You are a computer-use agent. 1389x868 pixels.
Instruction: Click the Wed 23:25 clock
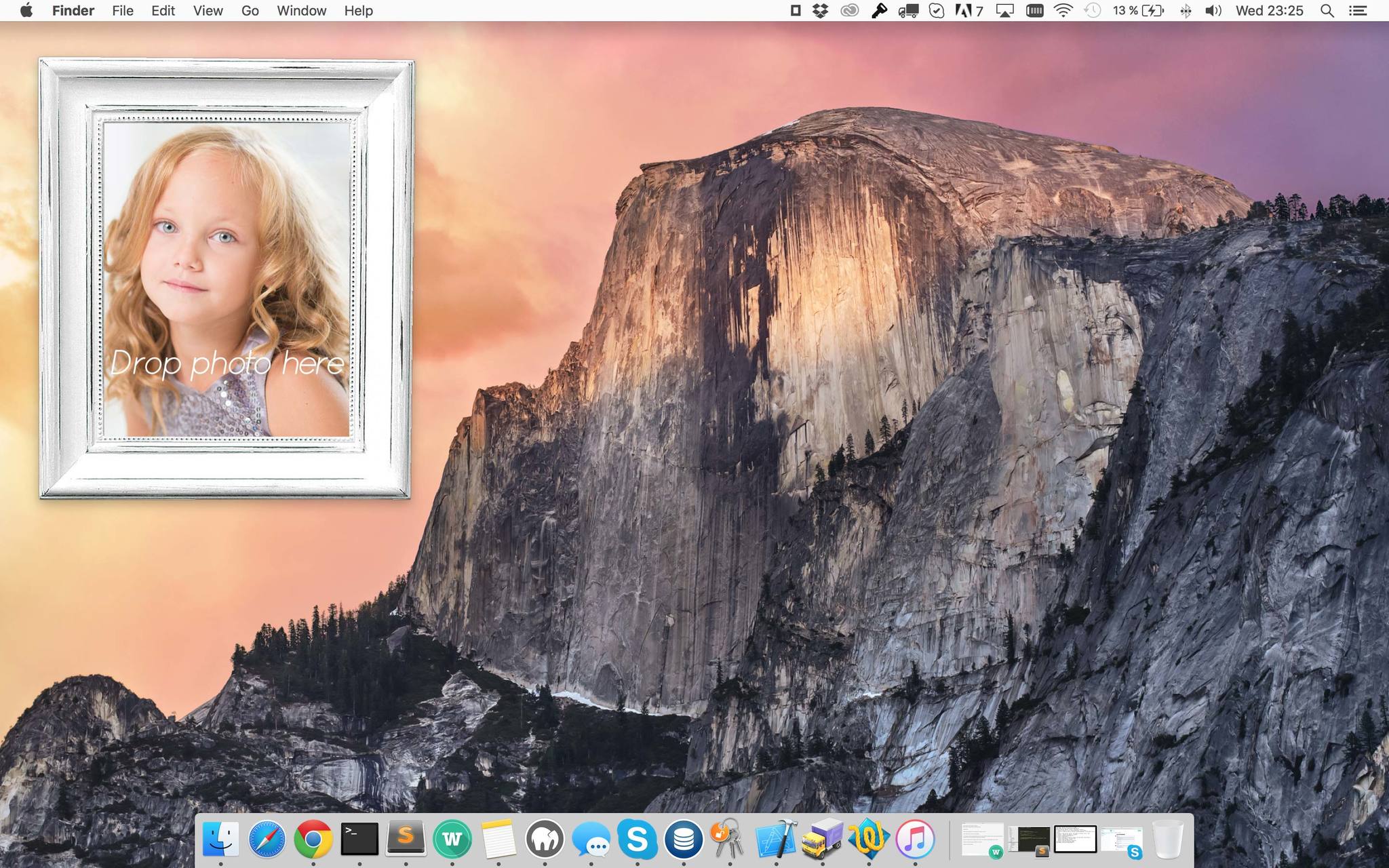click(1269, 11)
